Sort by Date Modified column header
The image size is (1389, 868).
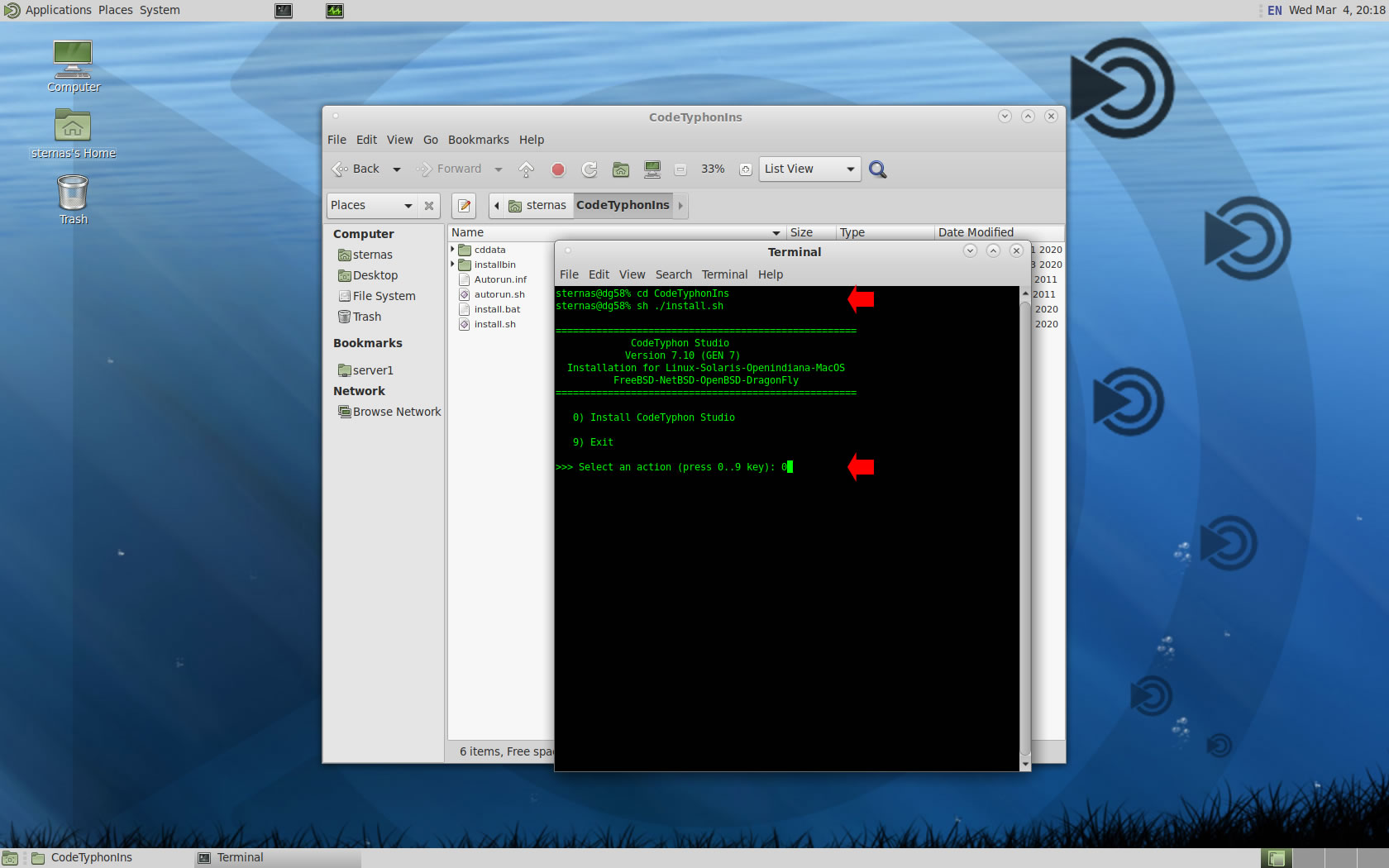pyautogui.click(x=999, y=232)
